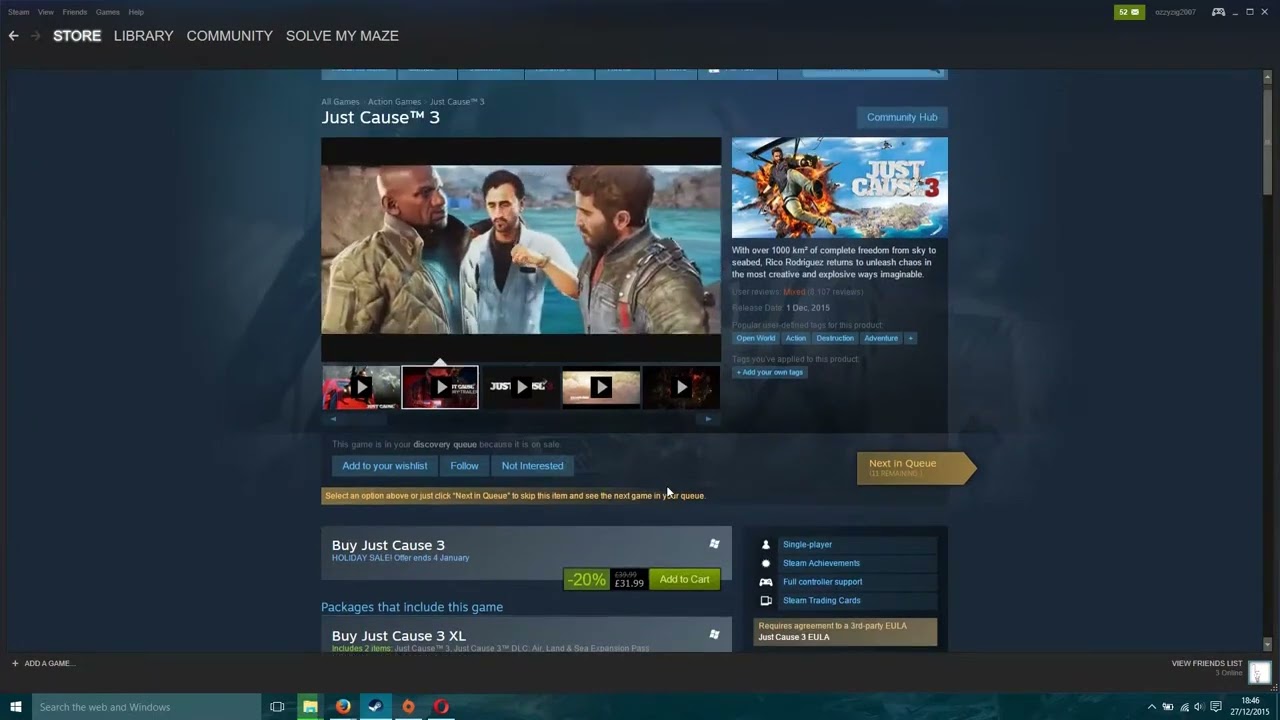Open the Action Games breadcrumb

tap(394, 102)
